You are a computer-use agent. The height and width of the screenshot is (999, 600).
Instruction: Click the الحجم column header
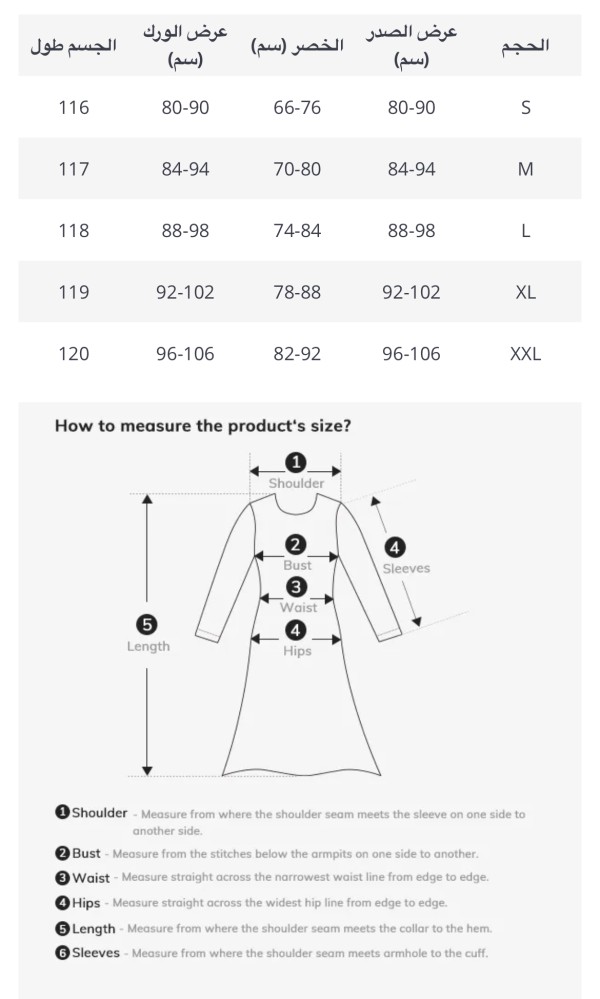coord(525,46)
